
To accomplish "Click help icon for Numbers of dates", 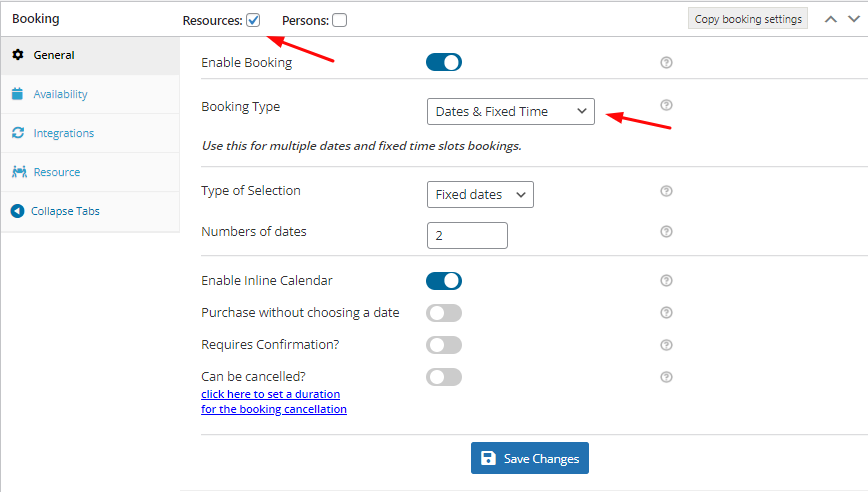I will (666, 231).
